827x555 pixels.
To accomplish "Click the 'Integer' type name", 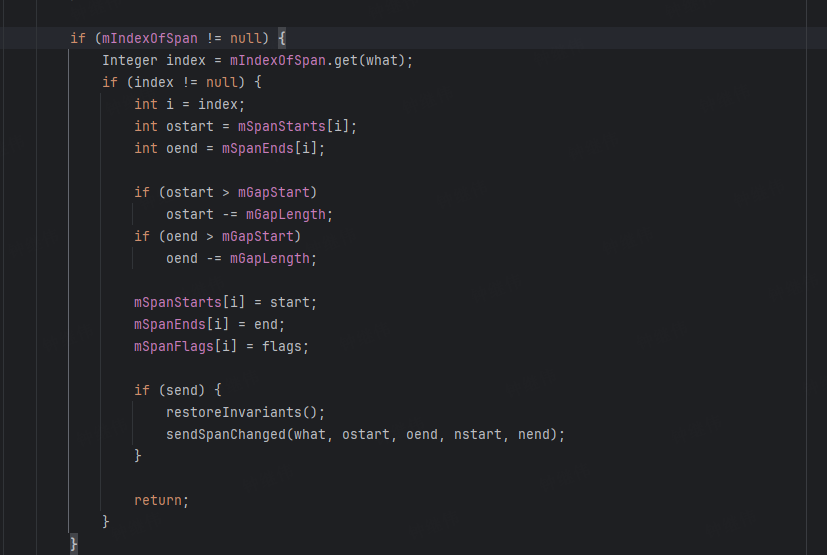I will (130, 61).
